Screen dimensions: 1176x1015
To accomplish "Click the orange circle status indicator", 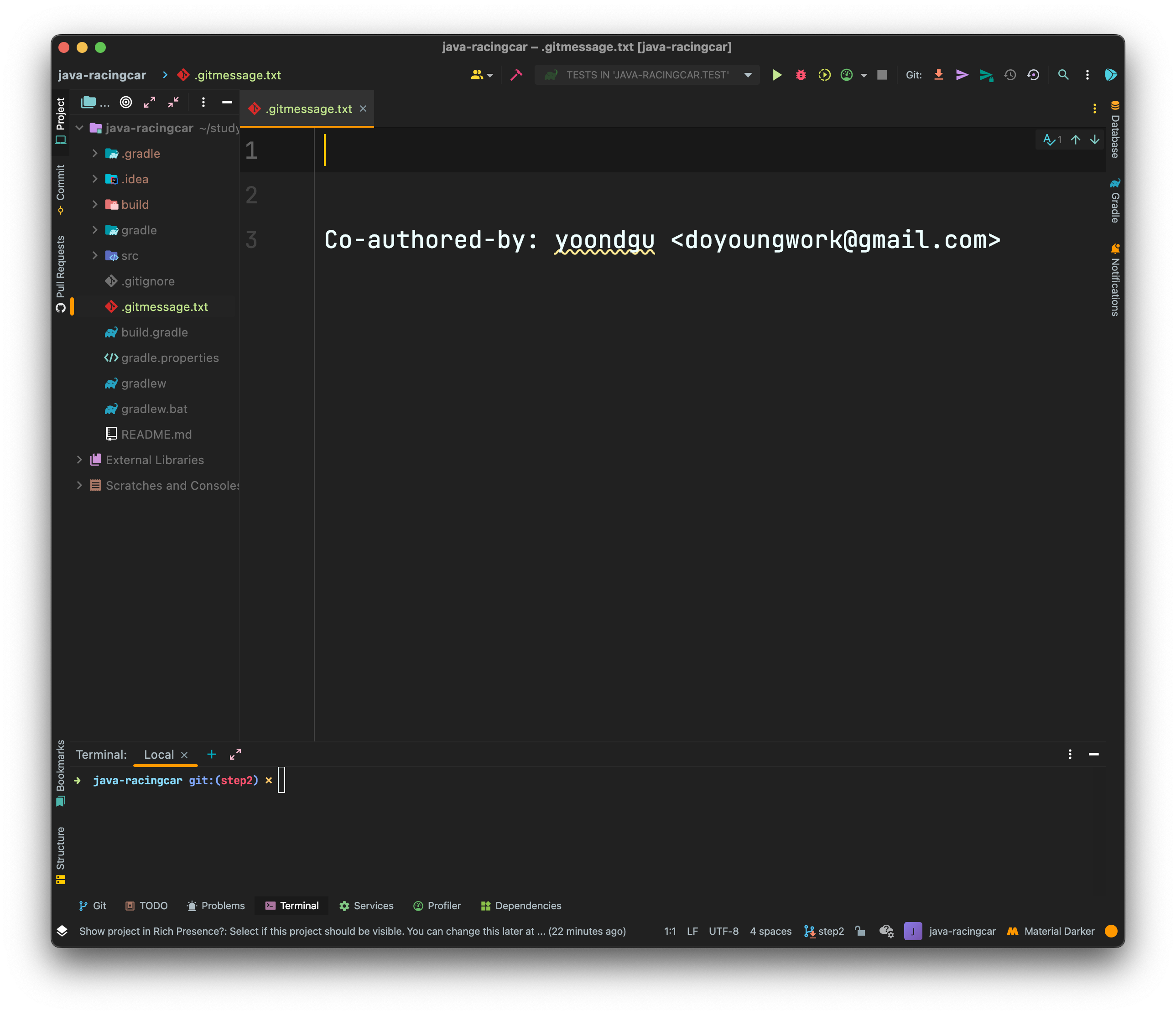I will [1111, 931].
